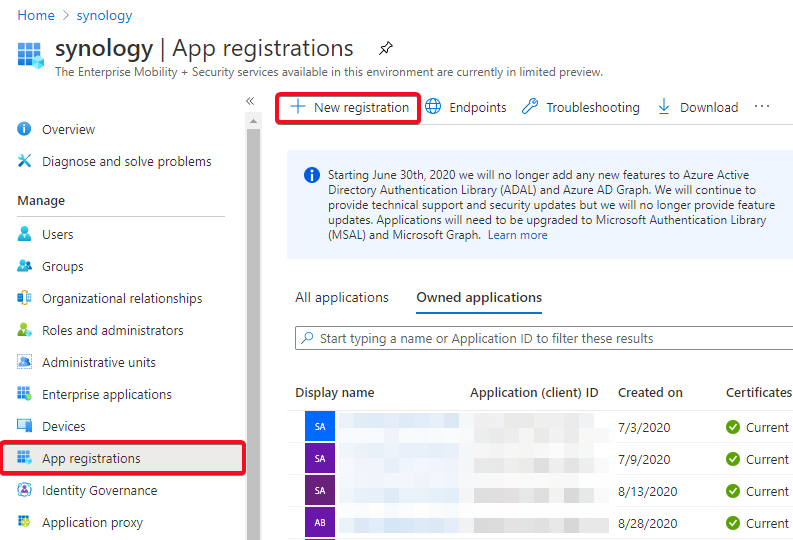793x540 pixels.
Task: Click the Groups icon
Action: point(24,265)
